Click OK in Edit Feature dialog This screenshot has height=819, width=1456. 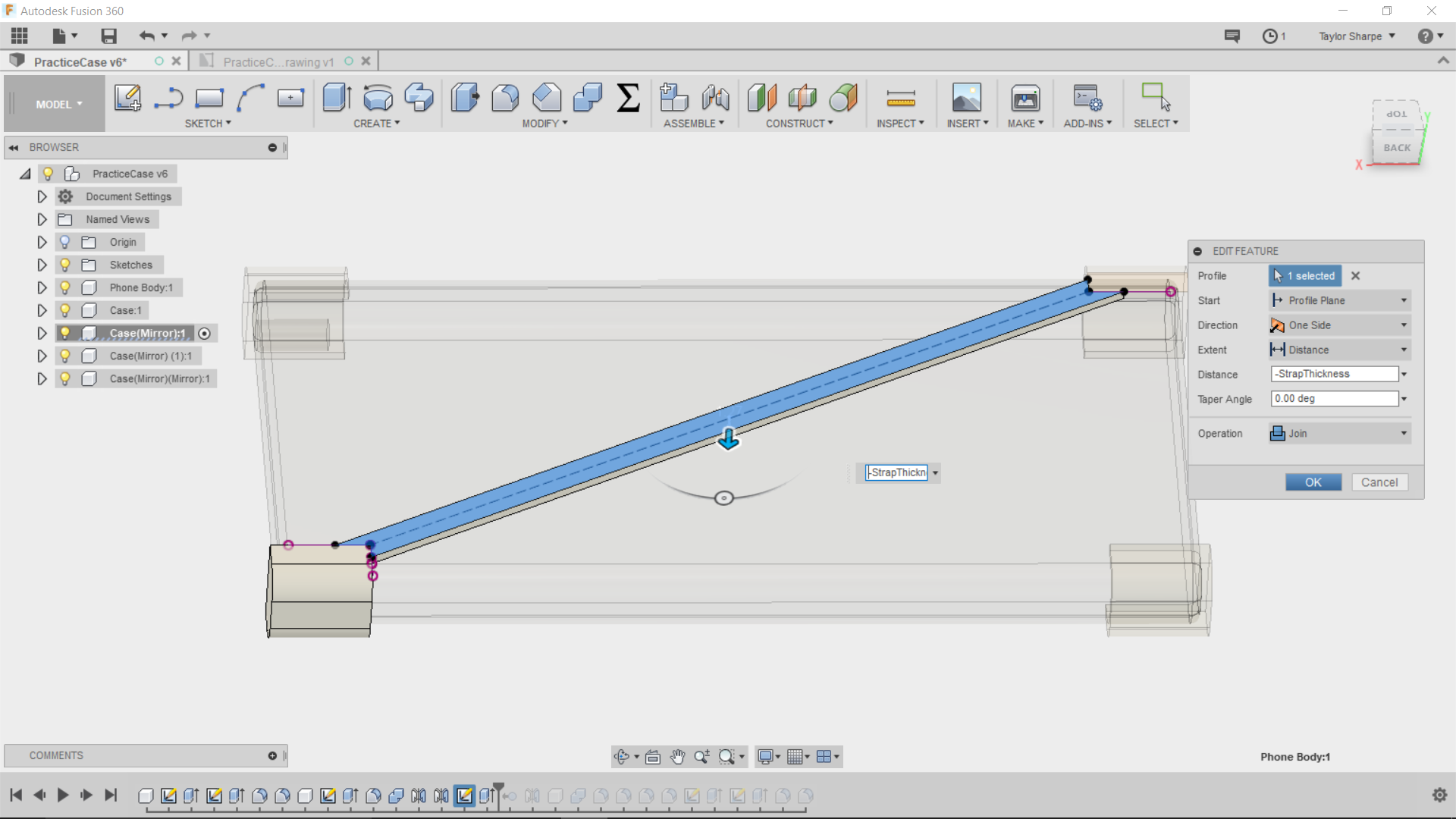[x=1313, y=482]
